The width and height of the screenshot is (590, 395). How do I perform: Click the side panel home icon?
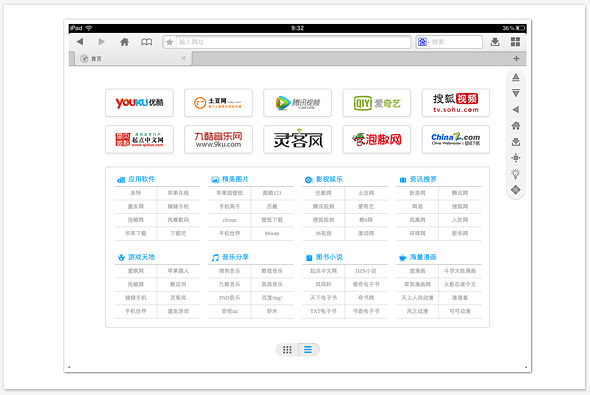click(x=516, y=126)
